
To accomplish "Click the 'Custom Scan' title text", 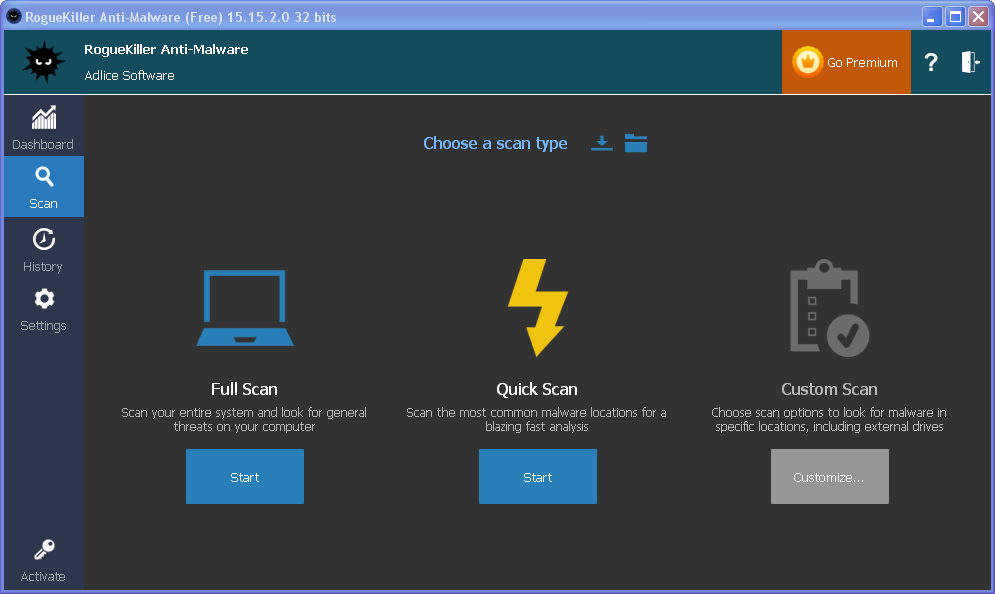I will click(x=829, y=389).
